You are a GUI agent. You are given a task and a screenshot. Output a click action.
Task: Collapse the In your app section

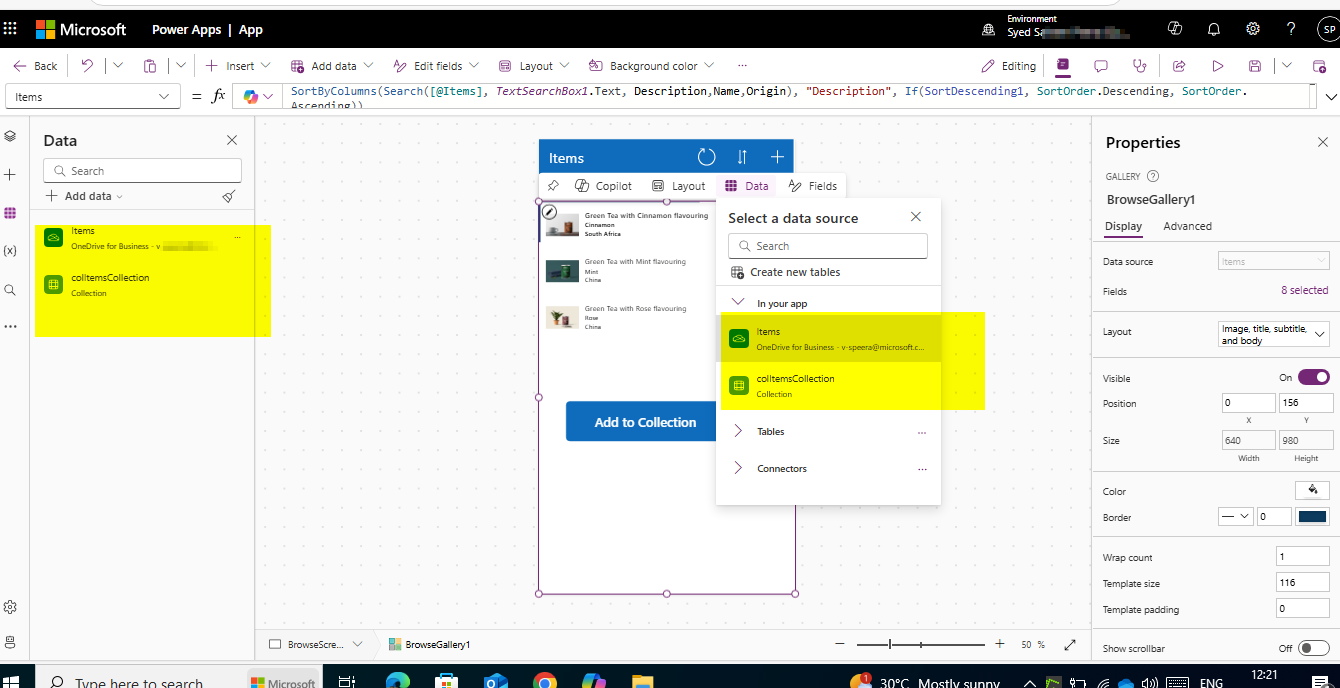[738, 303]
